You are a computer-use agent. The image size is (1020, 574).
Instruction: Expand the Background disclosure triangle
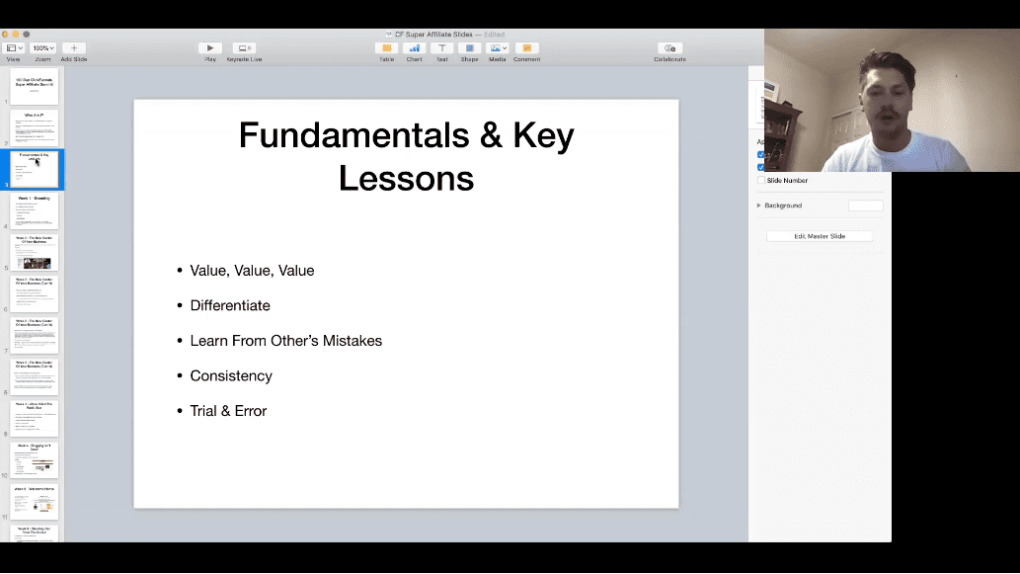(x=758, y=206)
